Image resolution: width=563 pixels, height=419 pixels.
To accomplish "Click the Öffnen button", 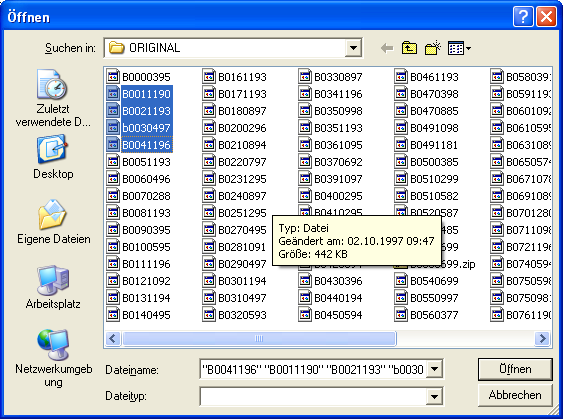I will tap(515, 369).
